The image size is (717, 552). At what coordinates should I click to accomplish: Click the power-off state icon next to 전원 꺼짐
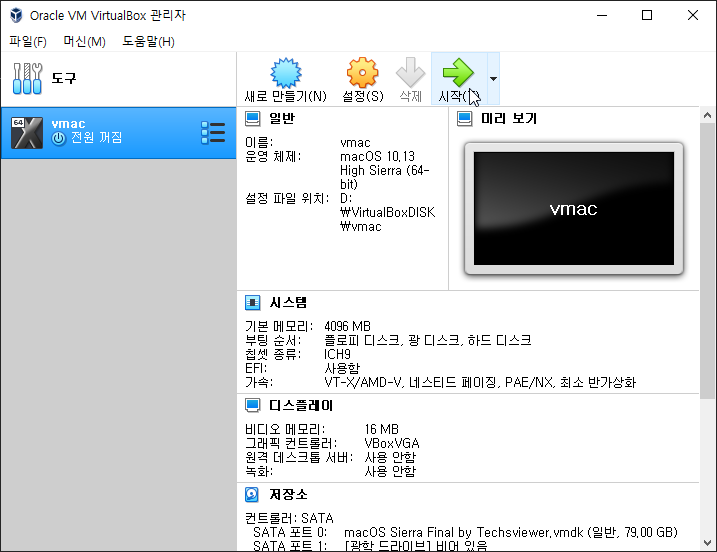click(x=59, y=138)
